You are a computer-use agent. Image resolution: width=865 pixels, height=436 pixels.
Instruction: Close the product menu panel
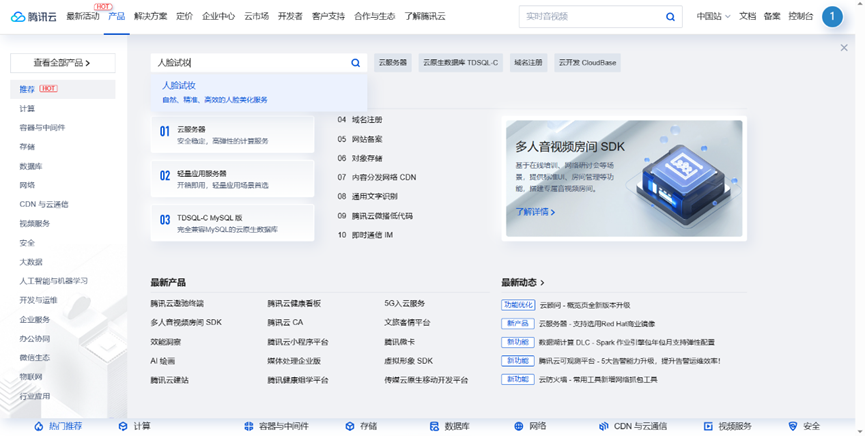pos(844,48)
